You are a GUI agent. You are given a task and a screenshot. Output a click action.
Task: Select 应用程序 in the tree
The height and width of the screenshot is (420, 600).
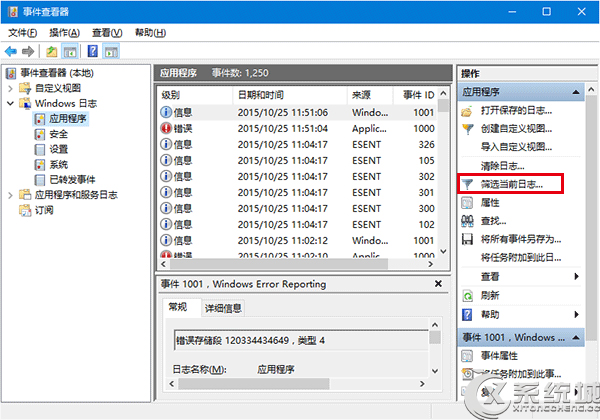click(61, 119)
